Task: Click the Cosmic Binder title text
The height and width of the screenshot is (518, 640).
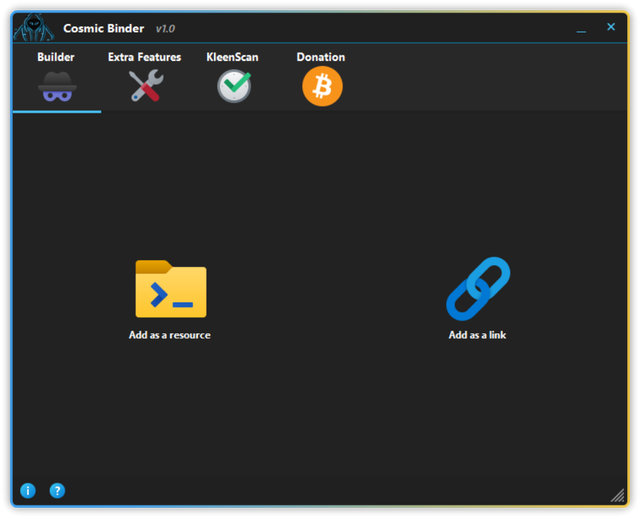Action: coord(103,28)
